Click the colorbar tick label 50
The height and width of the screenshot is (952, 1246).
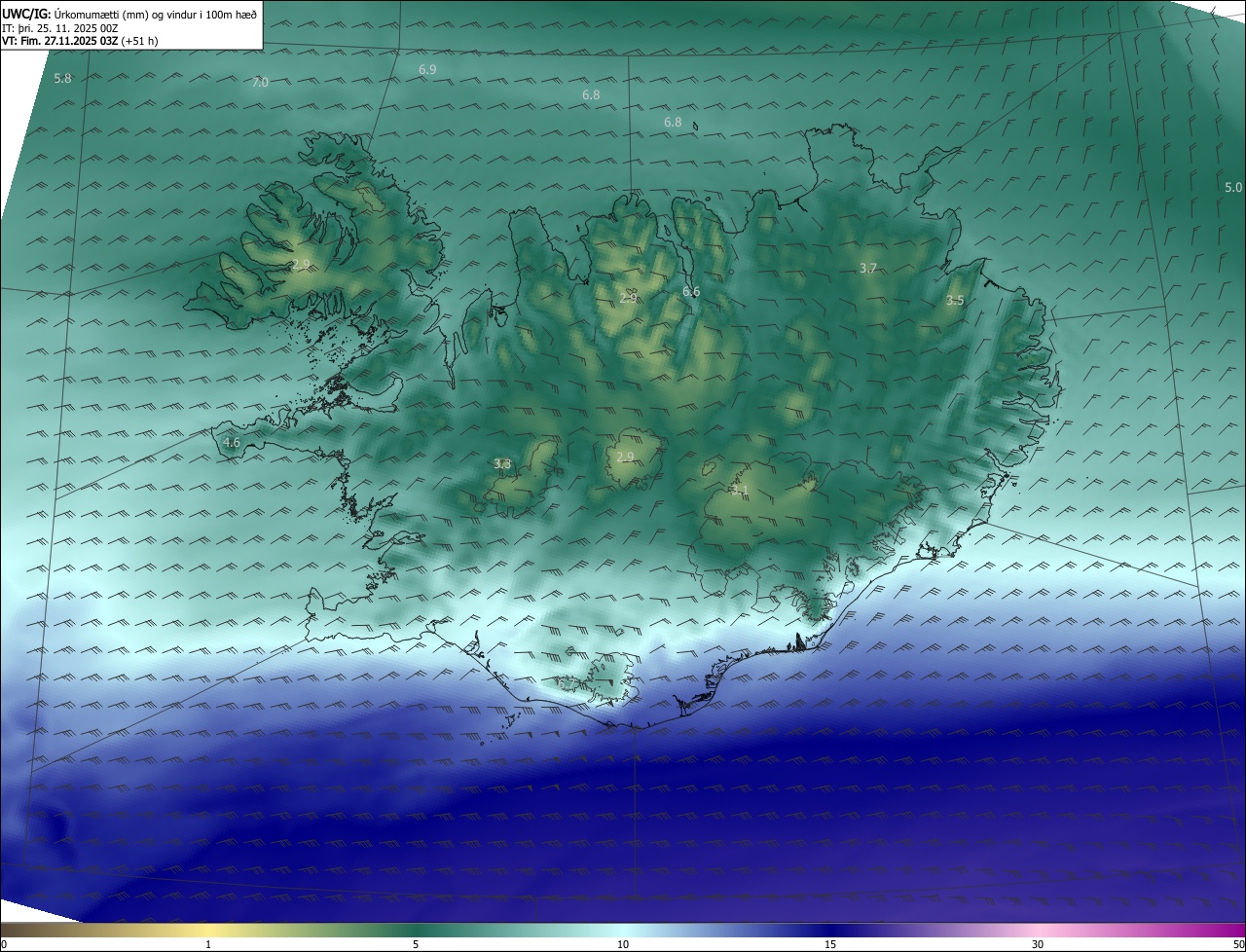click(x=1238, y=944)
